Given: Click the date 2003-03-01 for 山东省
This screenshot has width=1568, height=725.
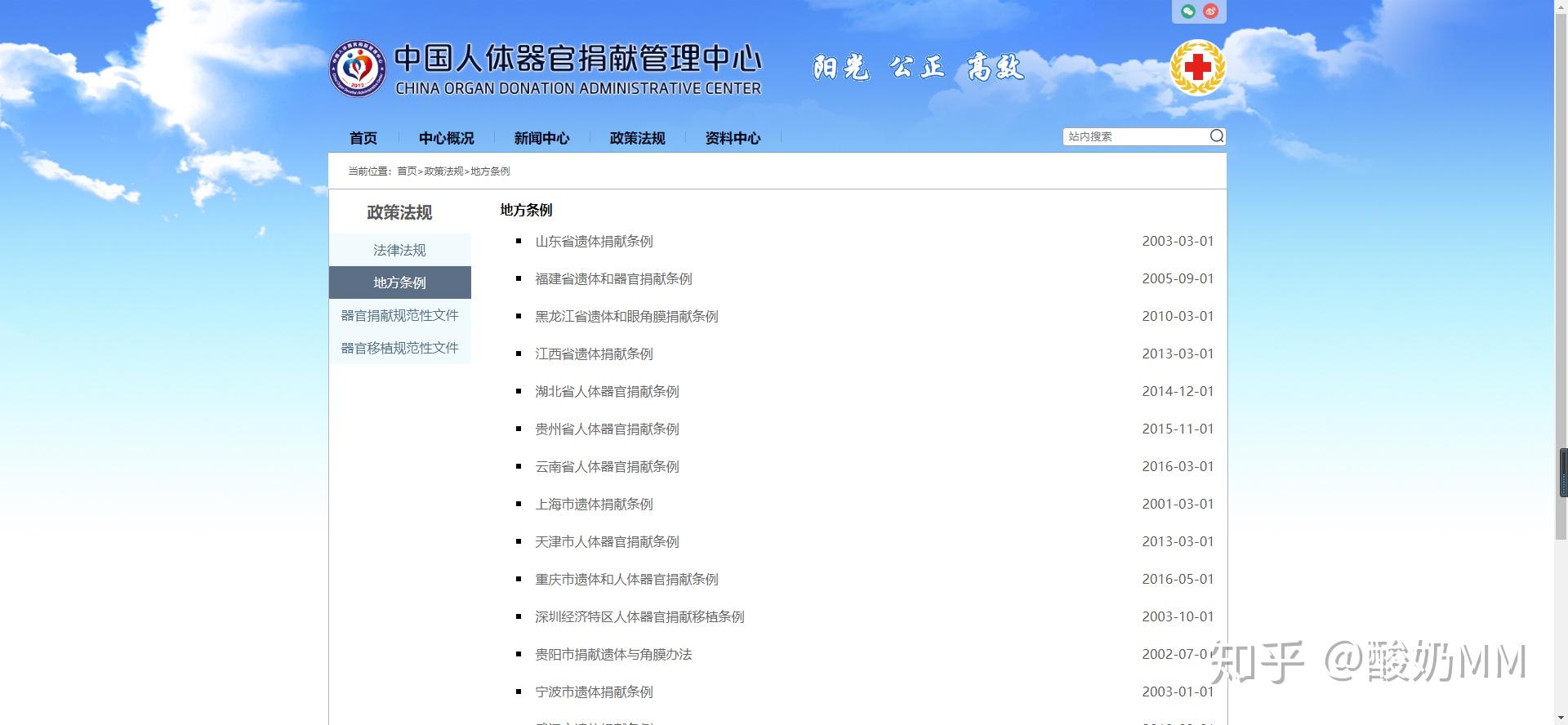Looking at the screenshot, I should pyautogui.click(x=1178, y=242).
